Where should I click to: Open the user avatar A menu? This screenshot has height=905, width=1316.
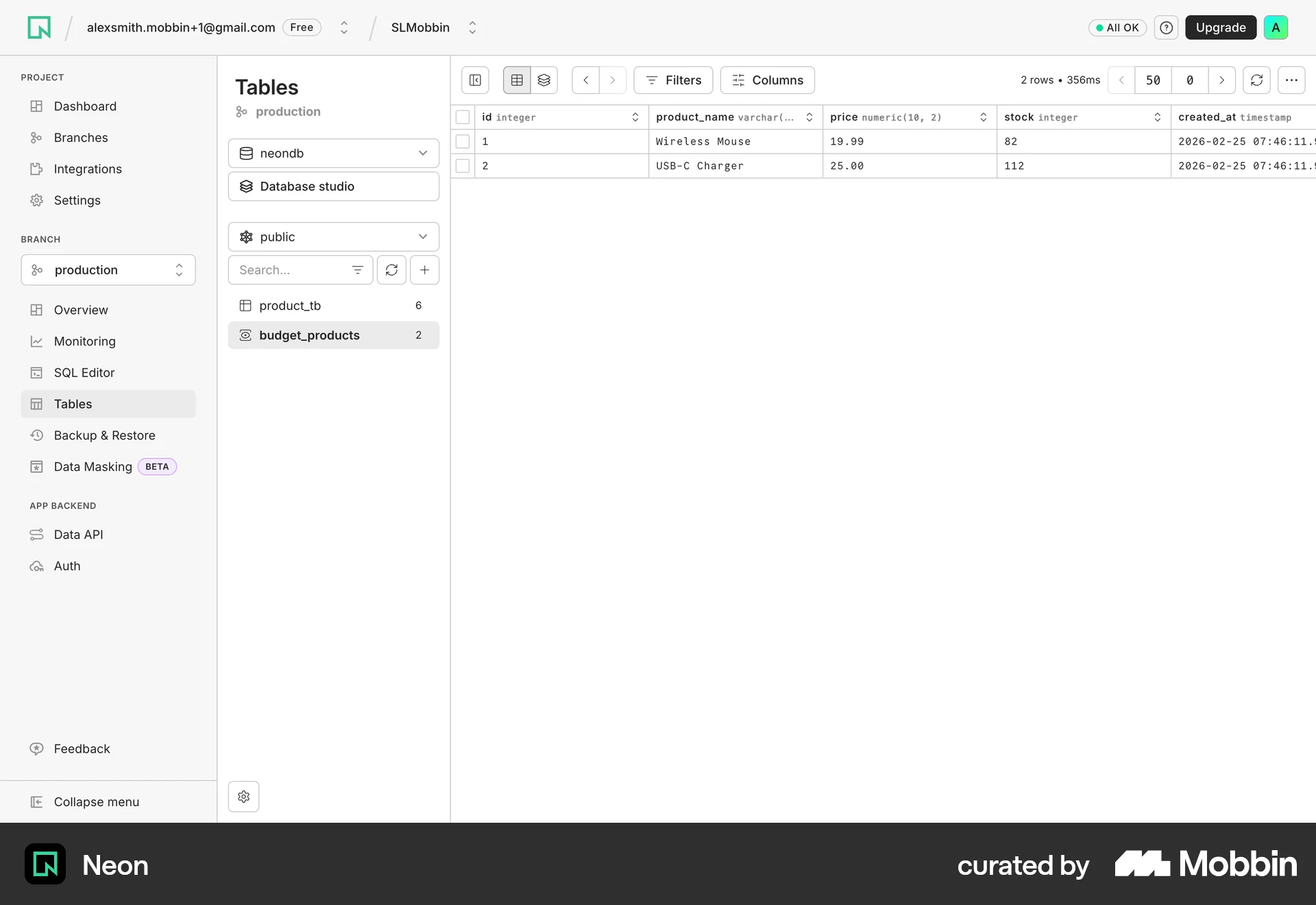tap(1276, 27)
